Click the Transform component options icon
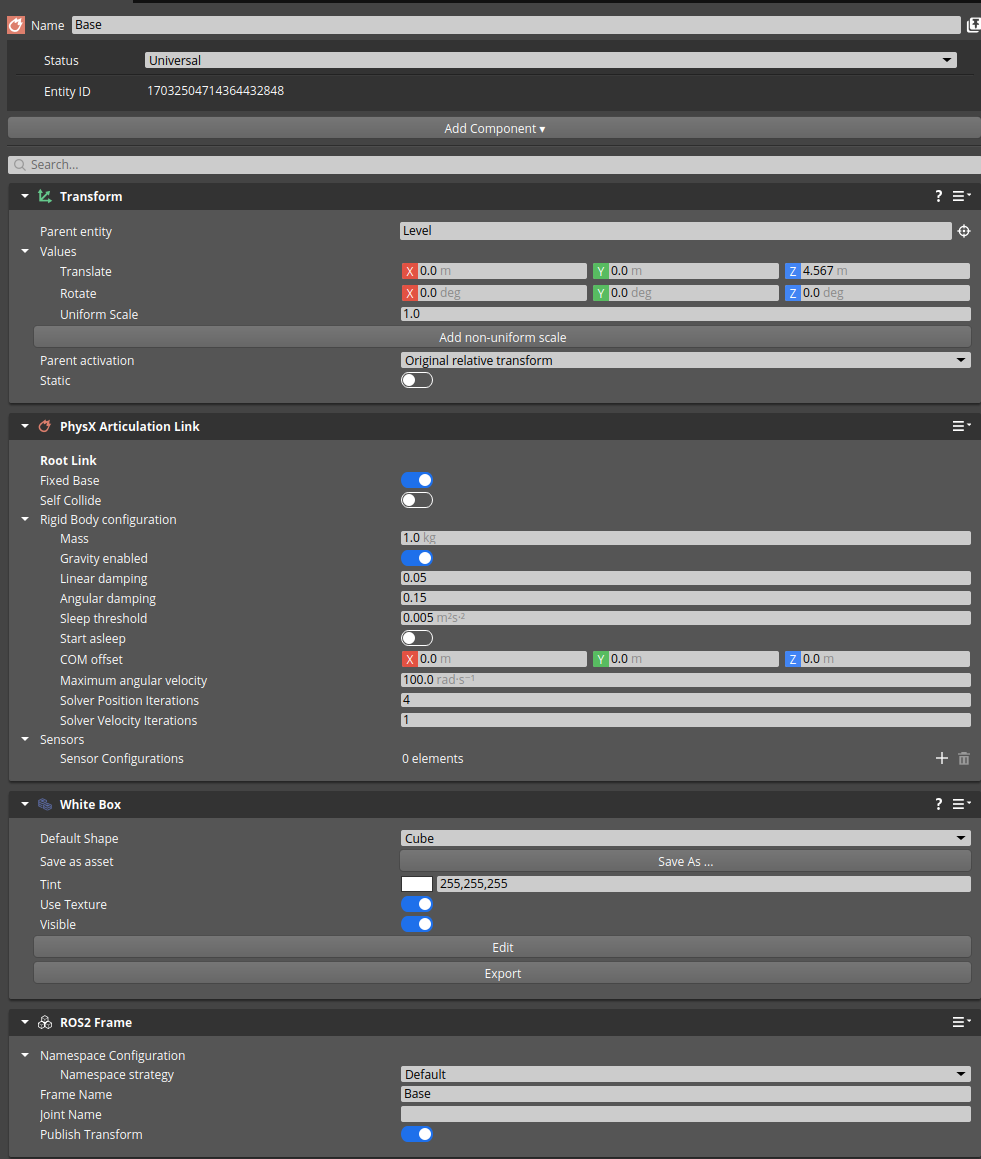 (x=959, y=196)
